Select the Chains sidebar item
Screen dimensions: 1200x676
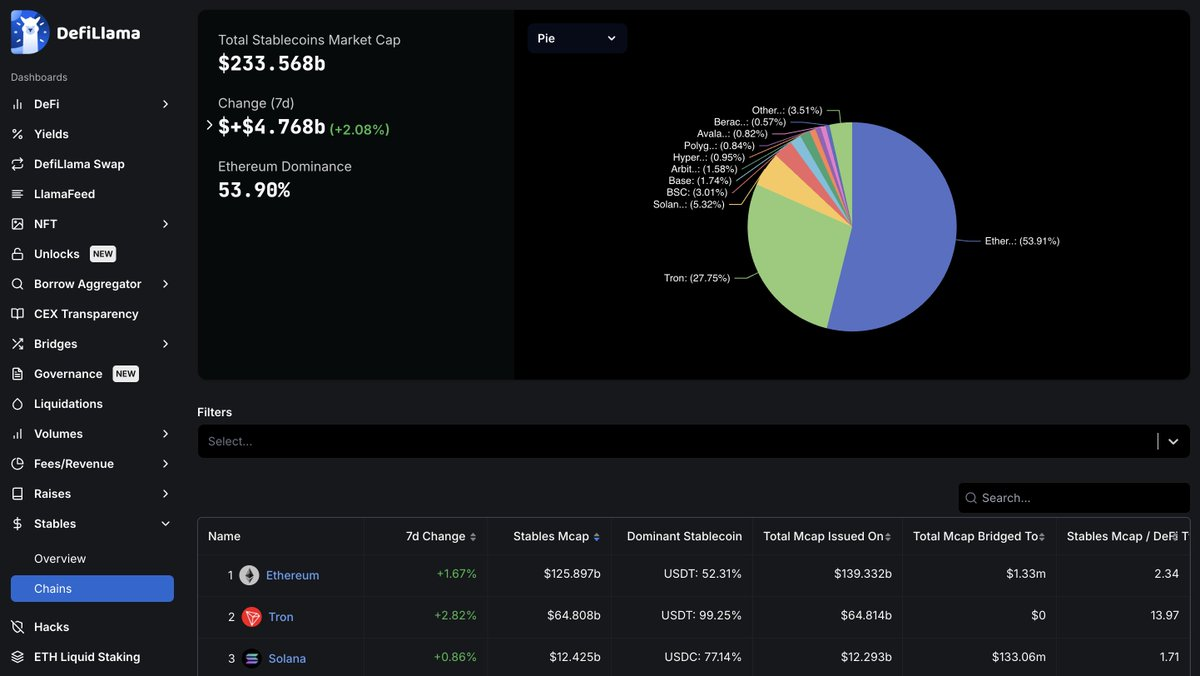(92, 589)
